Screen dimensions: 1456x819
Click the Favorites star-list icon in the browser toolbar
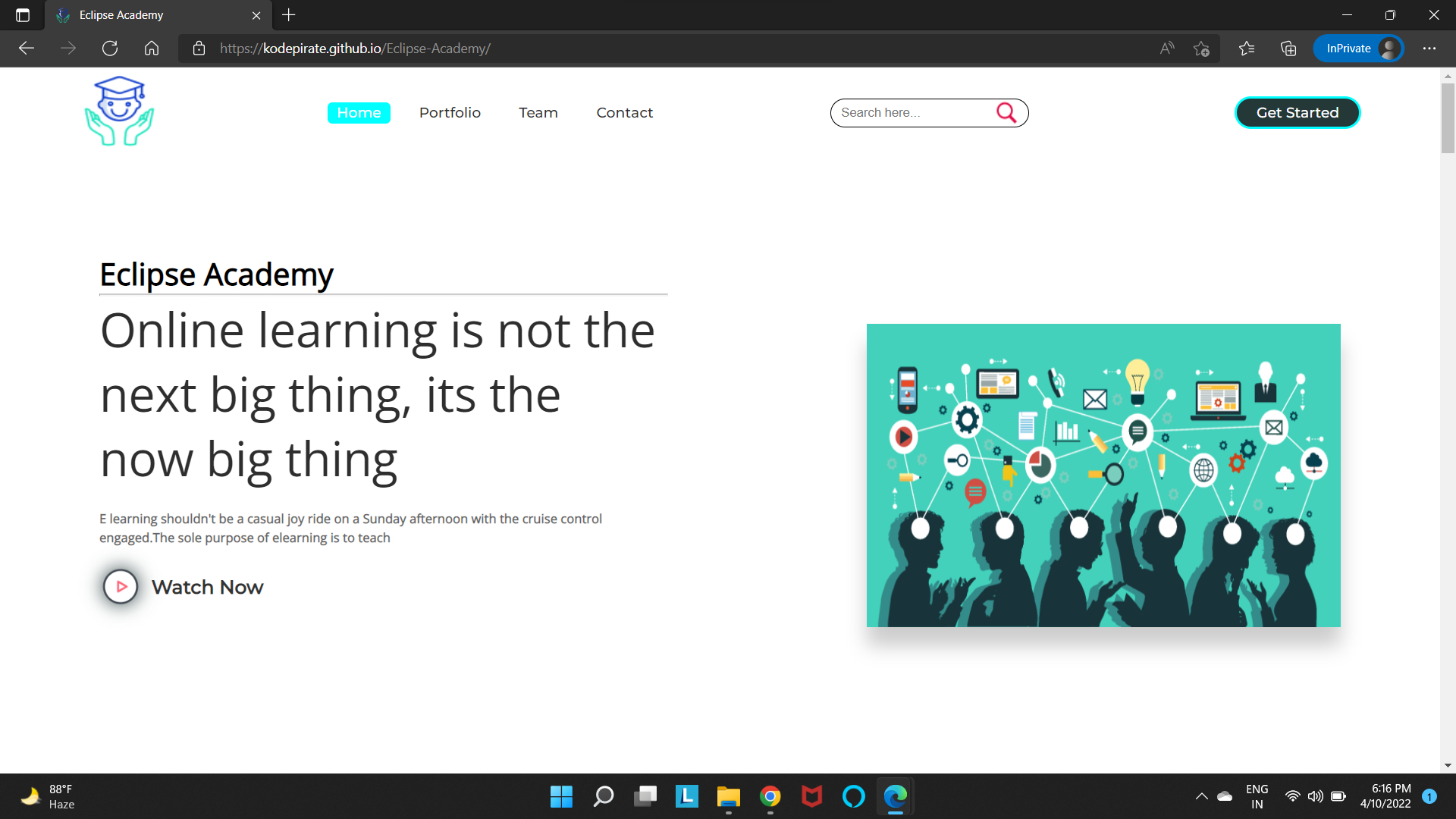[x=1246, y=48]
